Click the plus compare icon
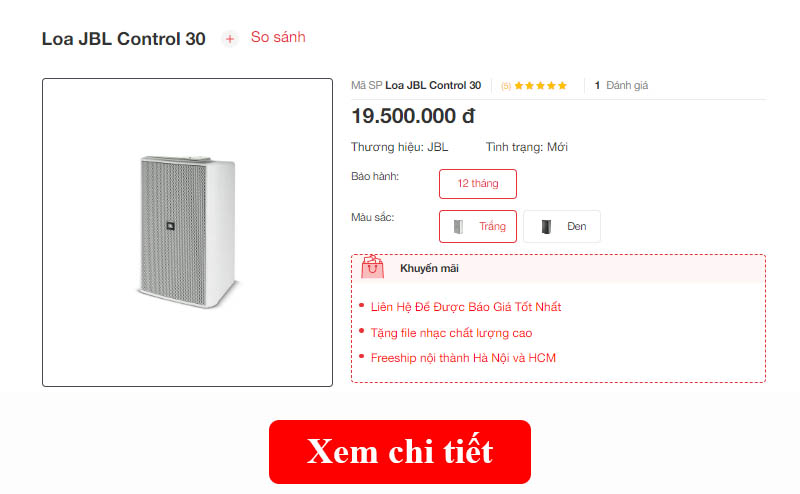Image resolution: width=800 pixels, height=494 pixels. 230,39
